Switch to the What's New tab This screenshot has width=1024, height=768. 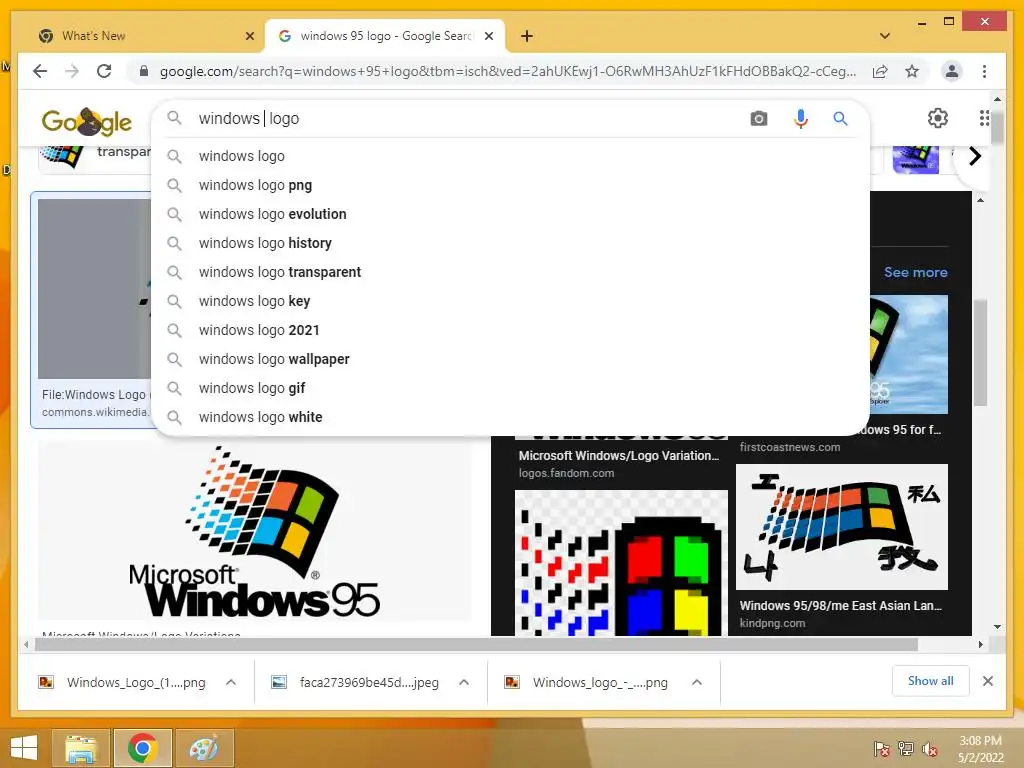pyautogui.click(x=146, y=36)
